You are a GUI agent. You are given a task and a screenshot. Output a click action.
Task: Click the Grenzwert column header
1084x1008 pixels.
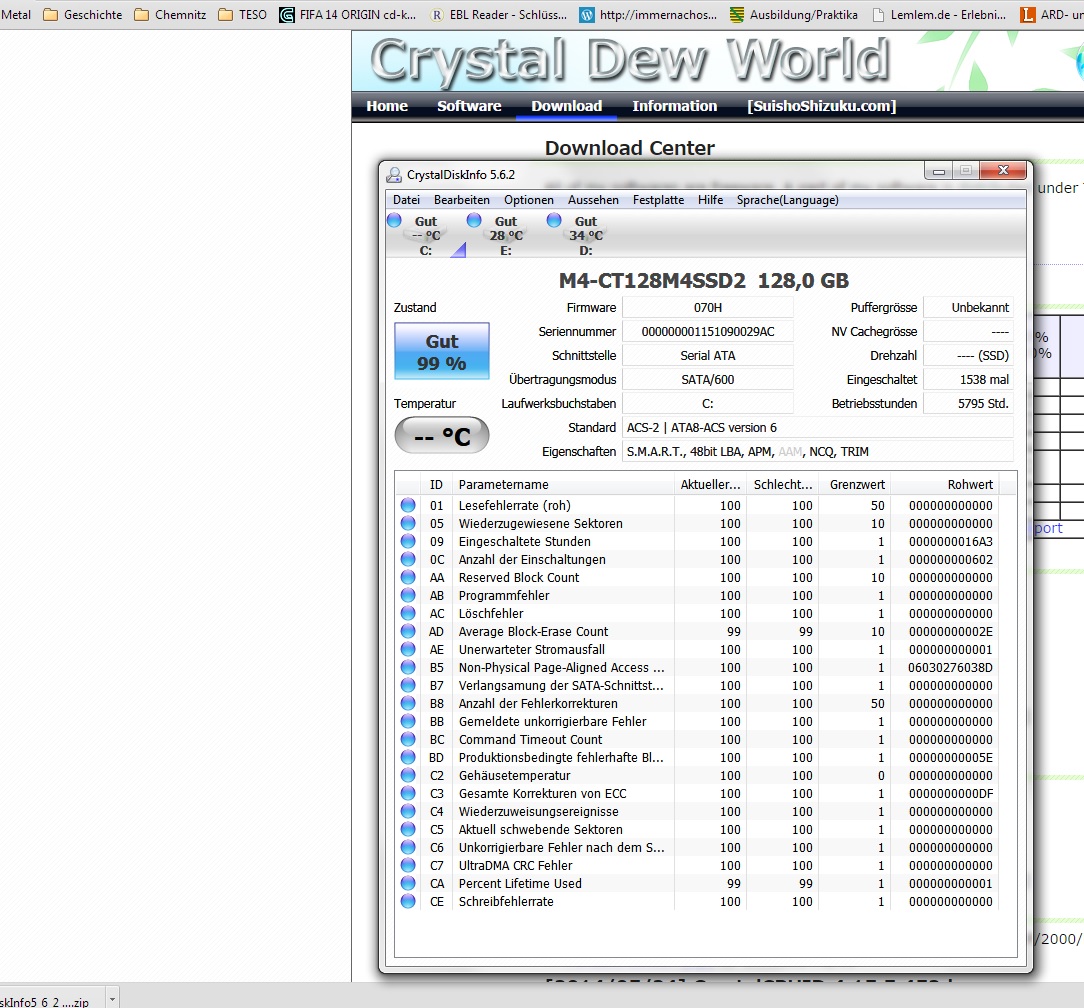[x=854, y=485]
